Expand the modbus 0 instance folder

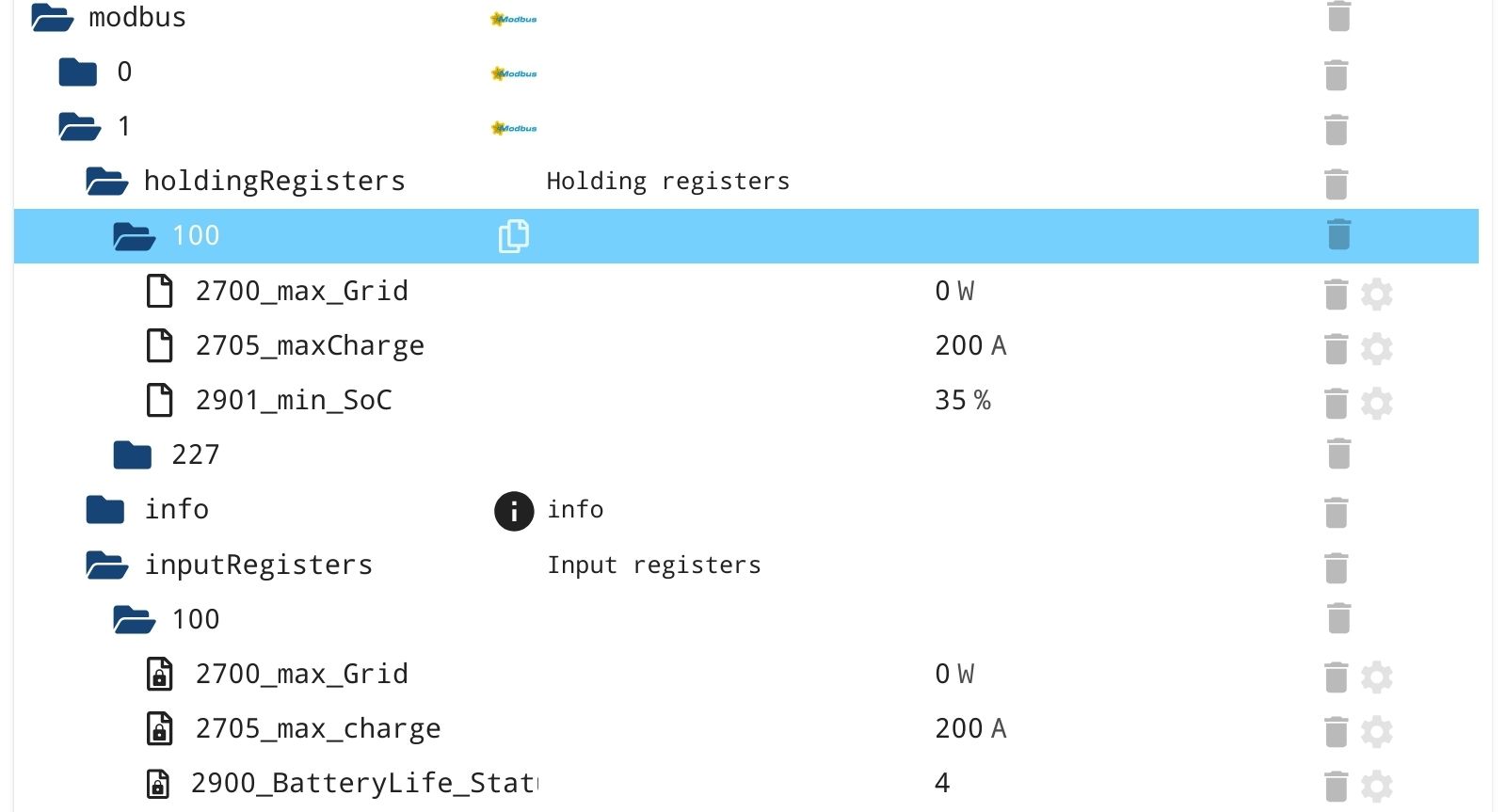click(78, 72)
